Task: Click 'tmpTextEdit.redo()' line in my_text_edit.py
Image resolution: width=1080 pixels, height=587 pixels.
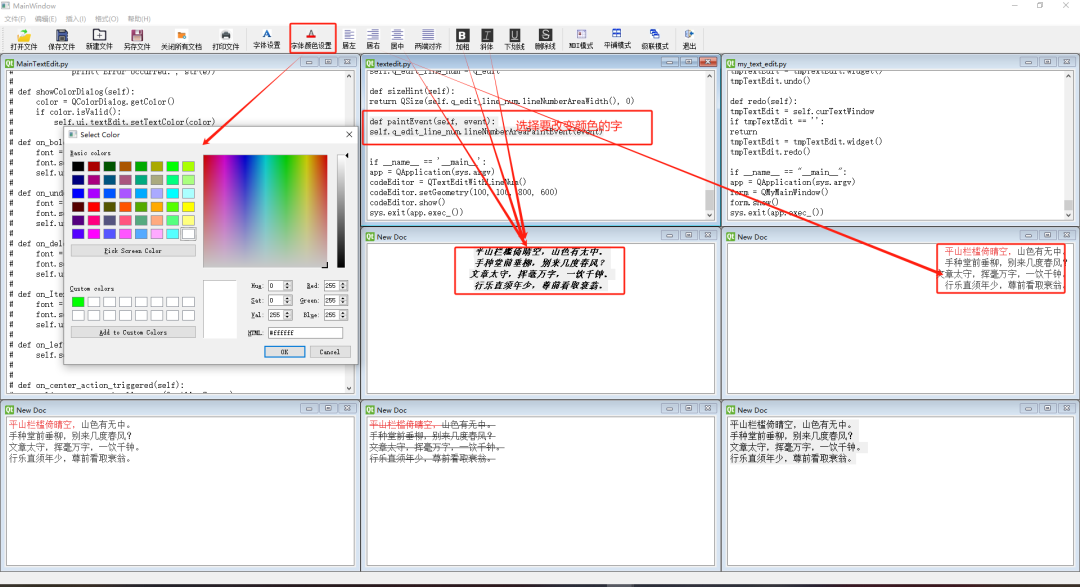Action: tap(770, 152)
